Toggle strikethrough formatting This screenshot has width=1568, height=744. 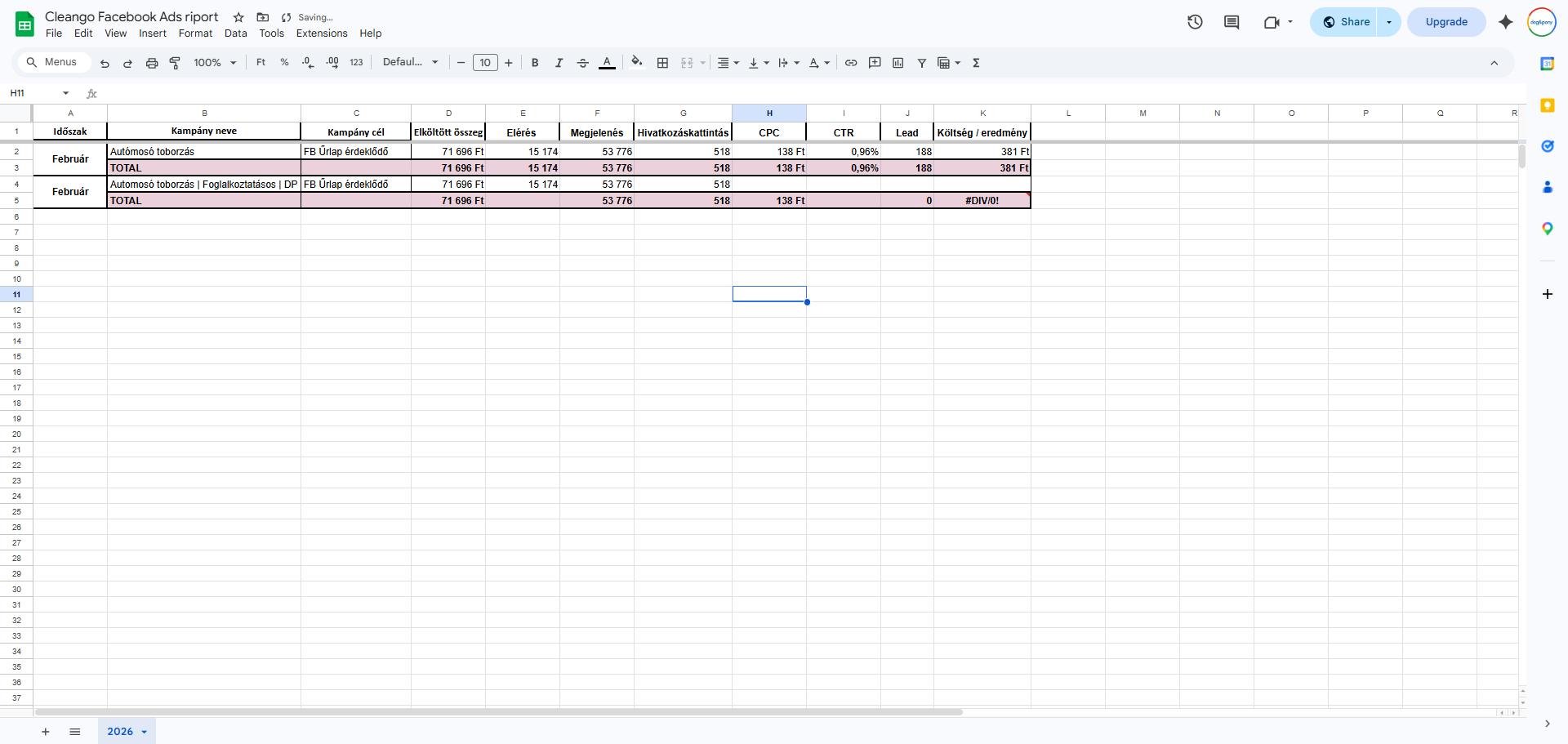(x=582, y=63)
